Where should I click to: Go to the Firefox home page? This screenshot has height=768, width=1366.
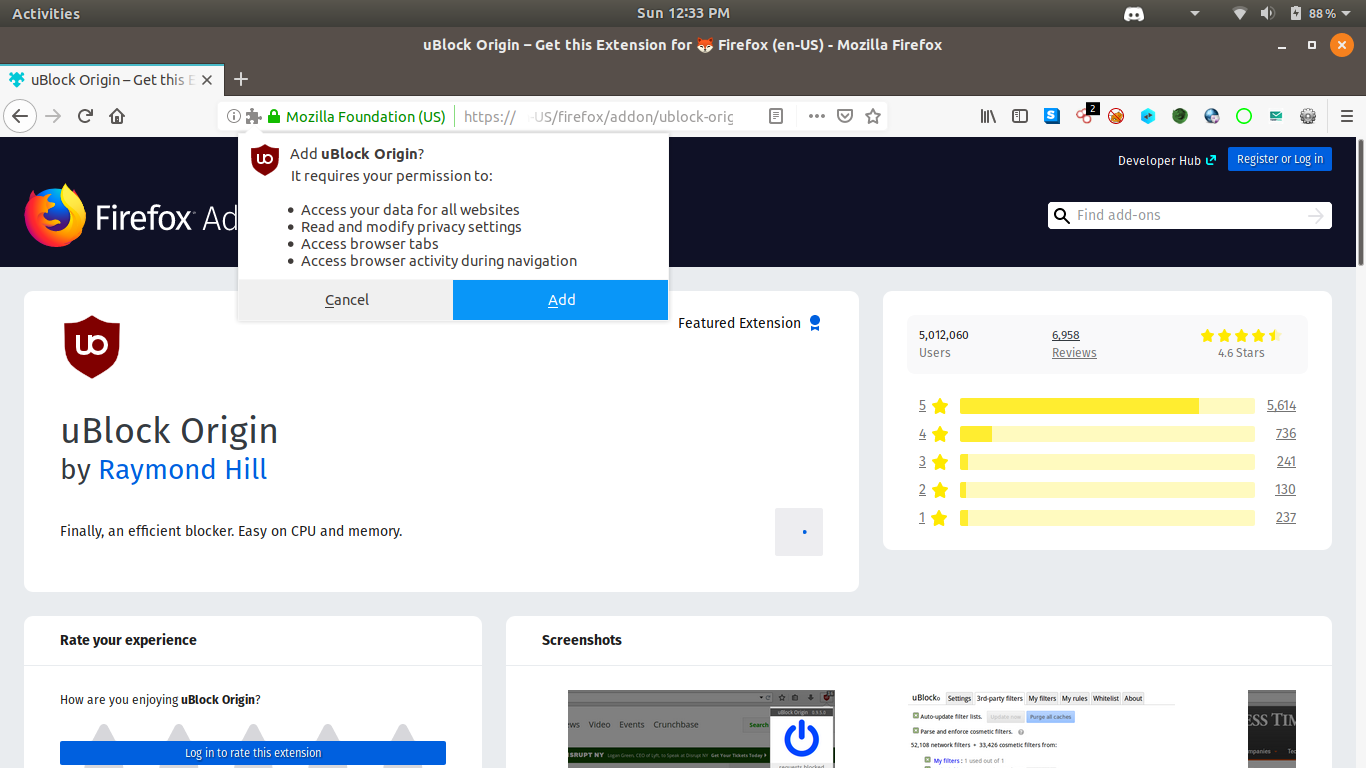117,116
